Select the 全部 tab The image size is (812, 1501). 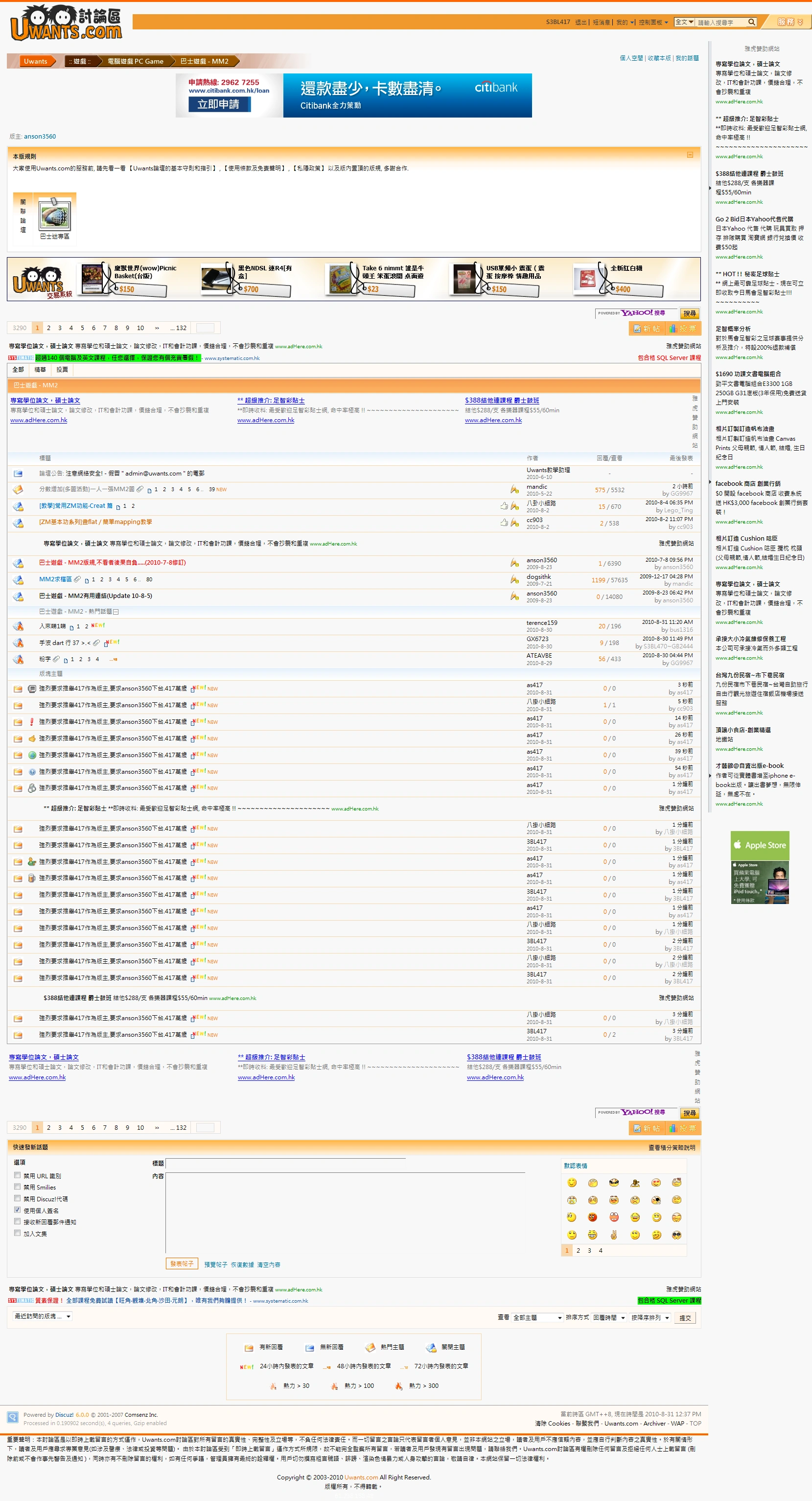[18, 370]
